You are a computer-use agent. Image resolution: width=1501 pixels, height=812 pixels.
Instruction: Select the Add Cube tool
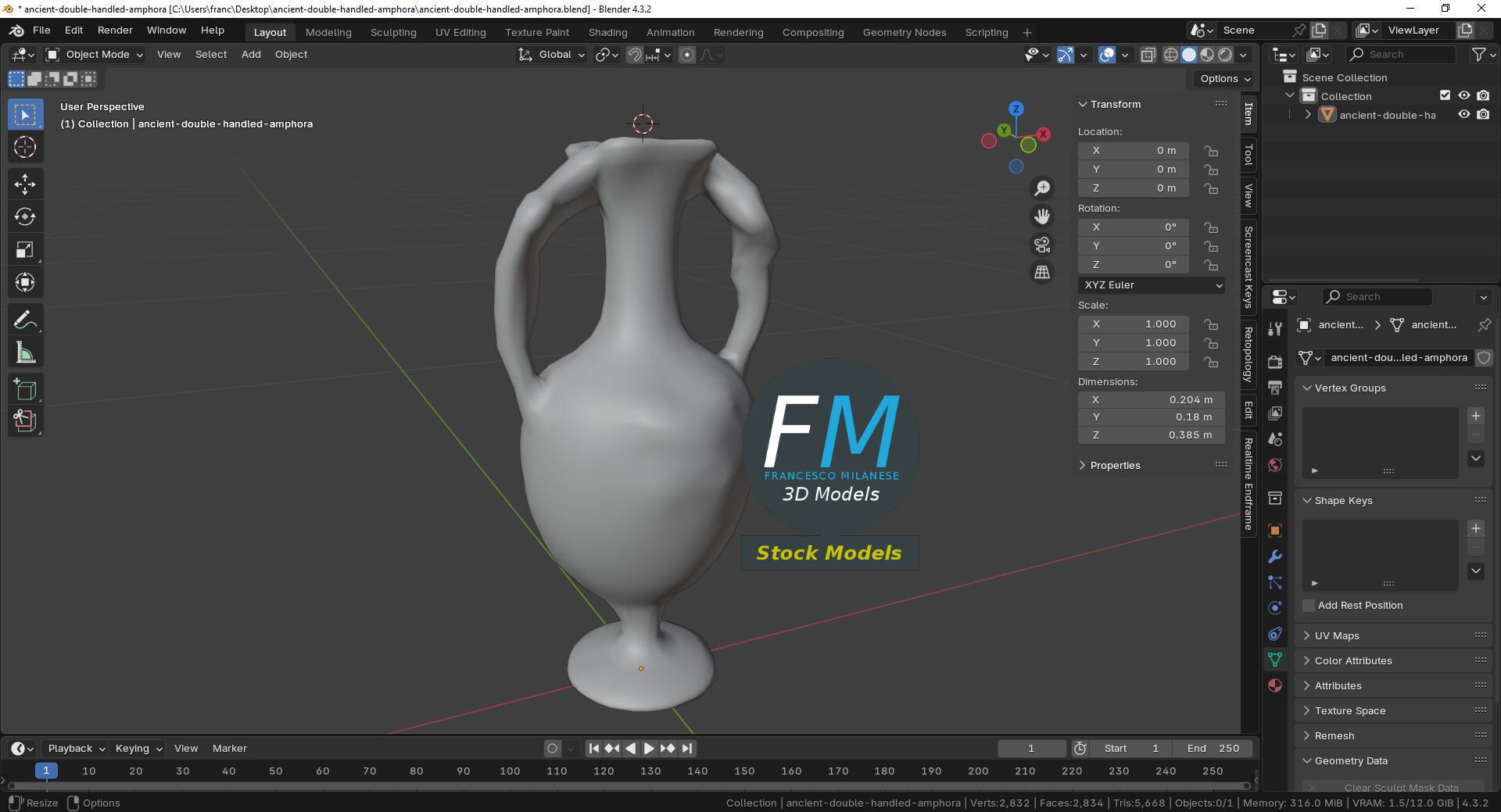click(25, 389)
